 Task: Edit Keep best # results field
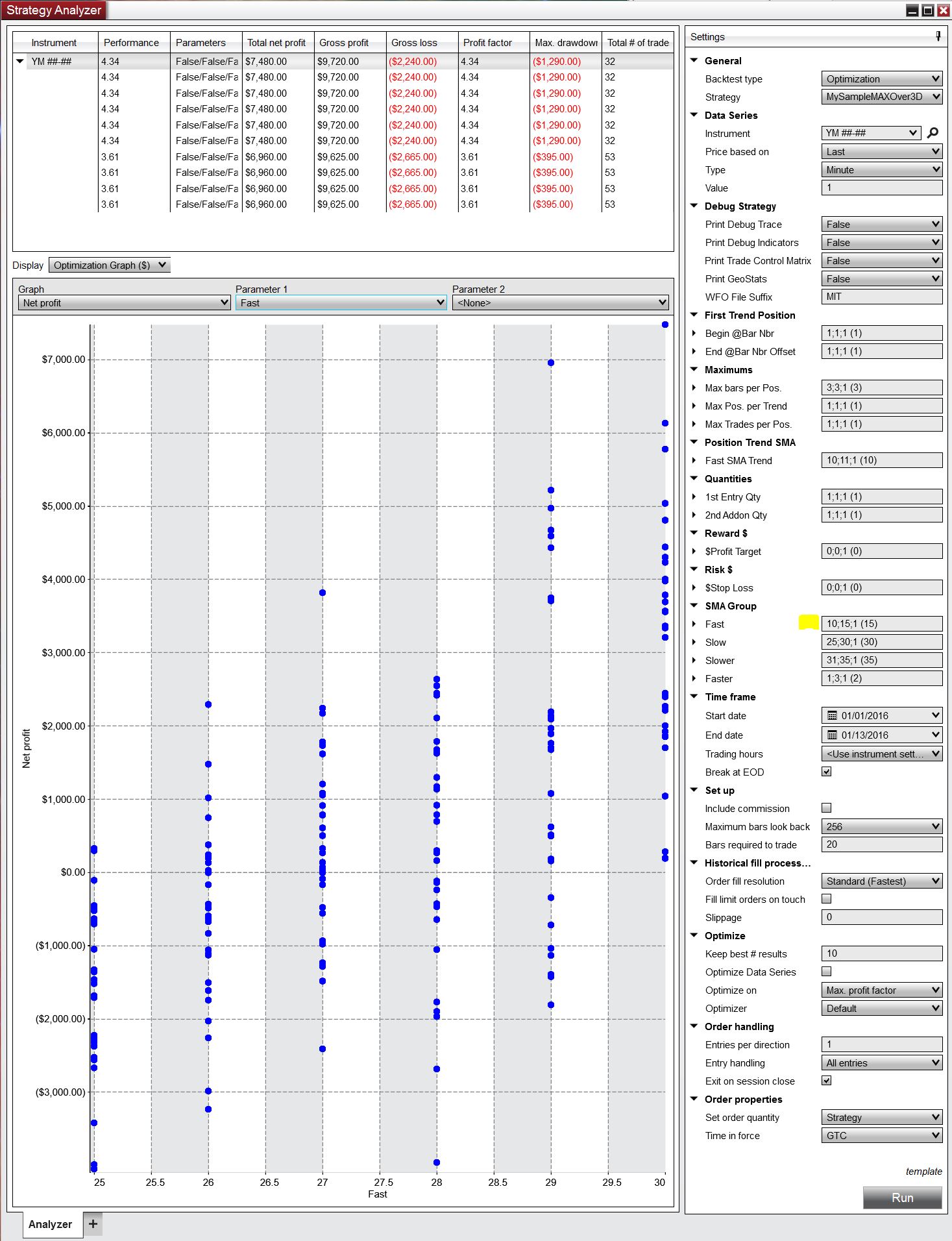point(881,953)
